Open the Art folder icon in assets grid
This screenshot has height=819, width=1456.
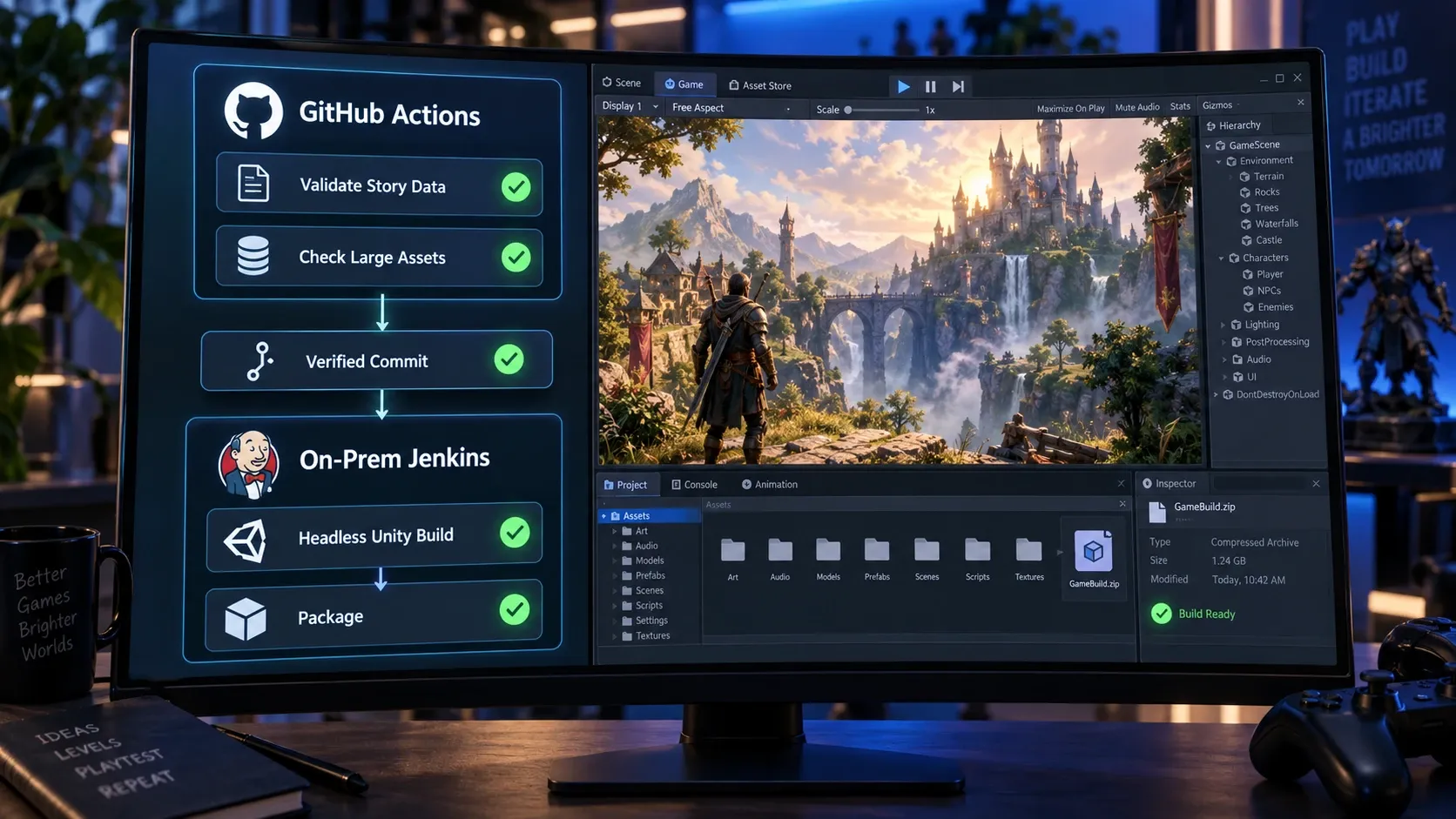click(x=733, y=550)
